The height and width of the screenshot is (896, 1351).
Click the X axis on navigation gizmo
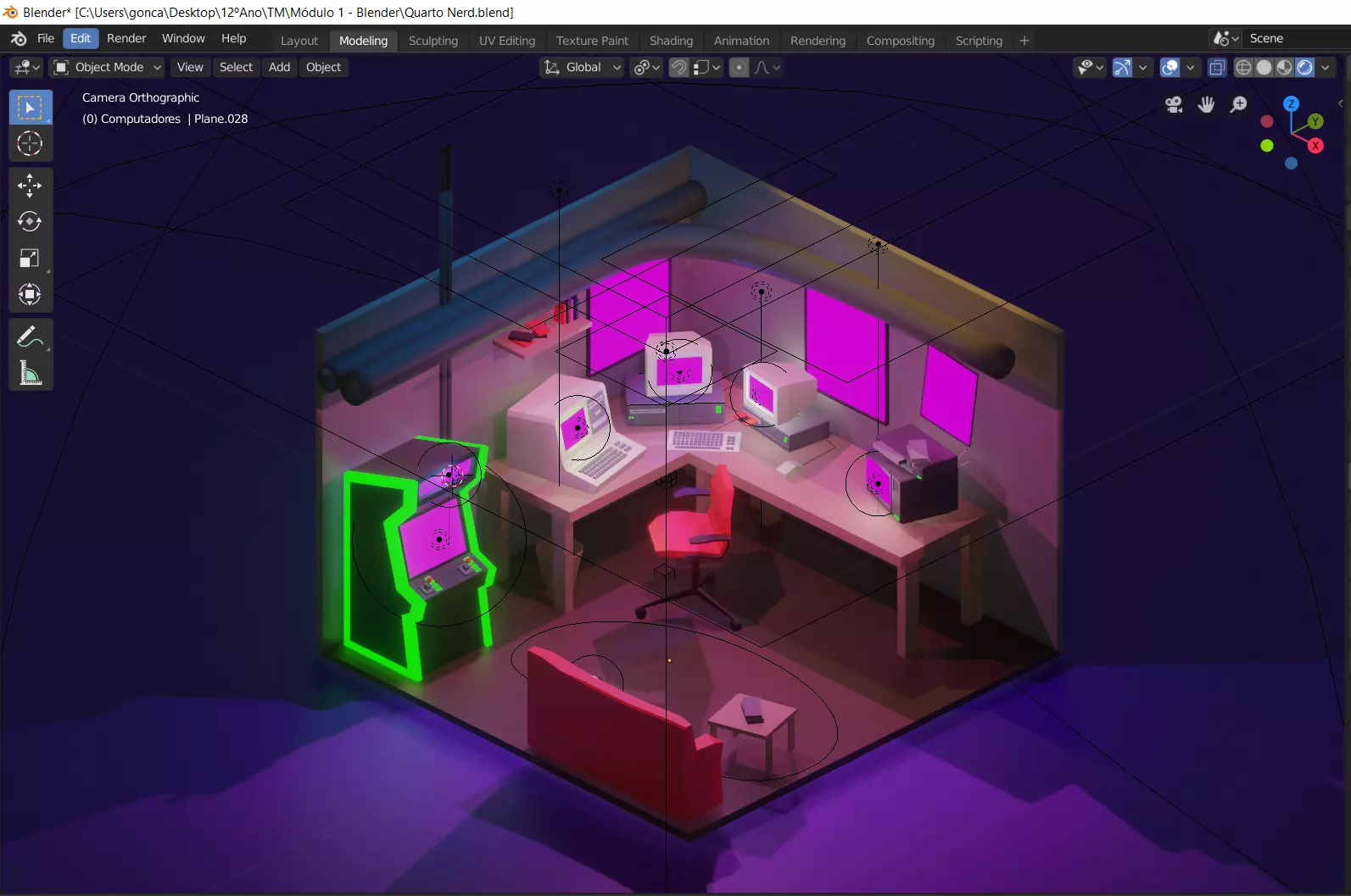click(1315, 146)
